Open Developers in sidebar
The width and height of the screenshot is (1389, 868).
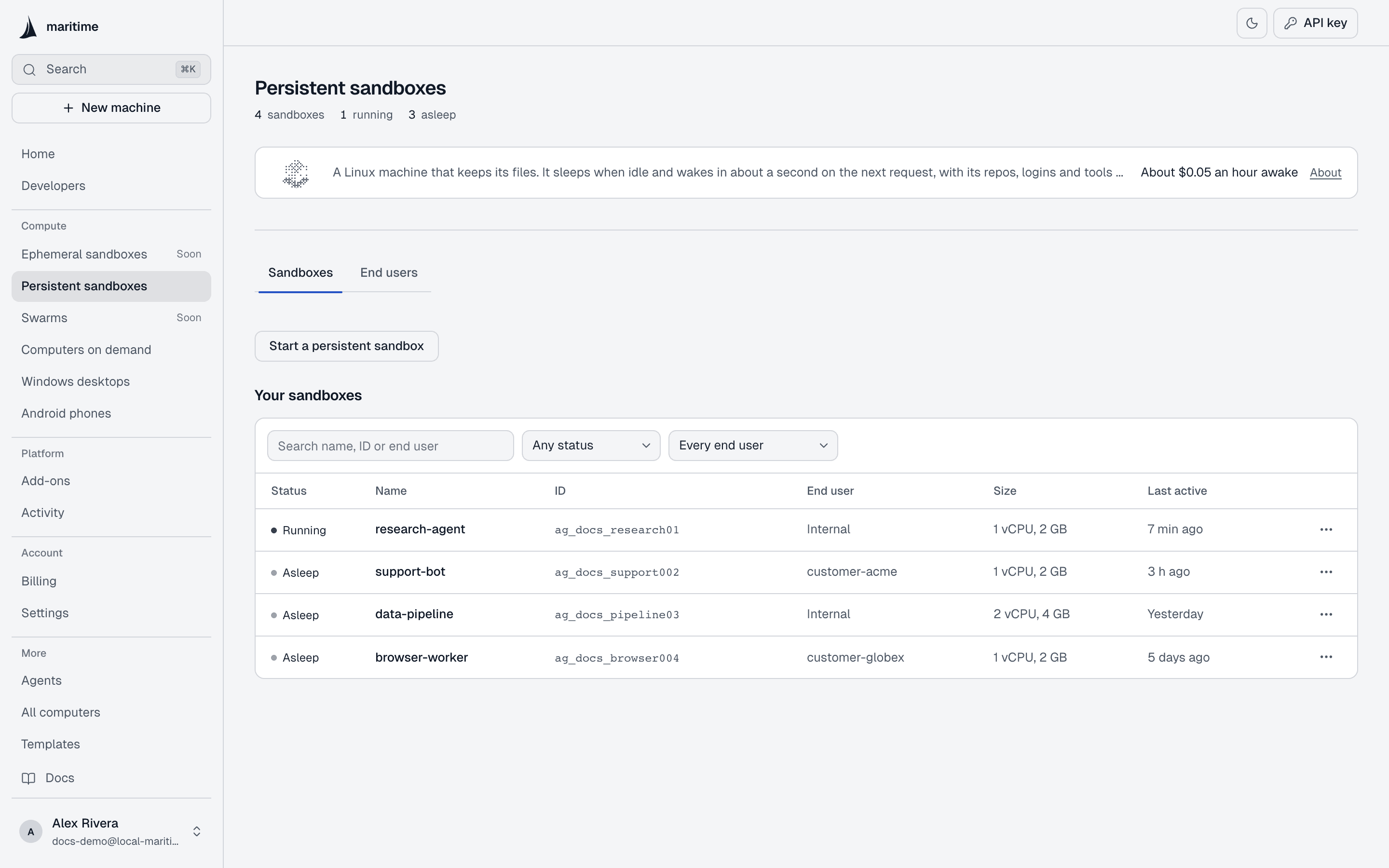coord(111,186)
